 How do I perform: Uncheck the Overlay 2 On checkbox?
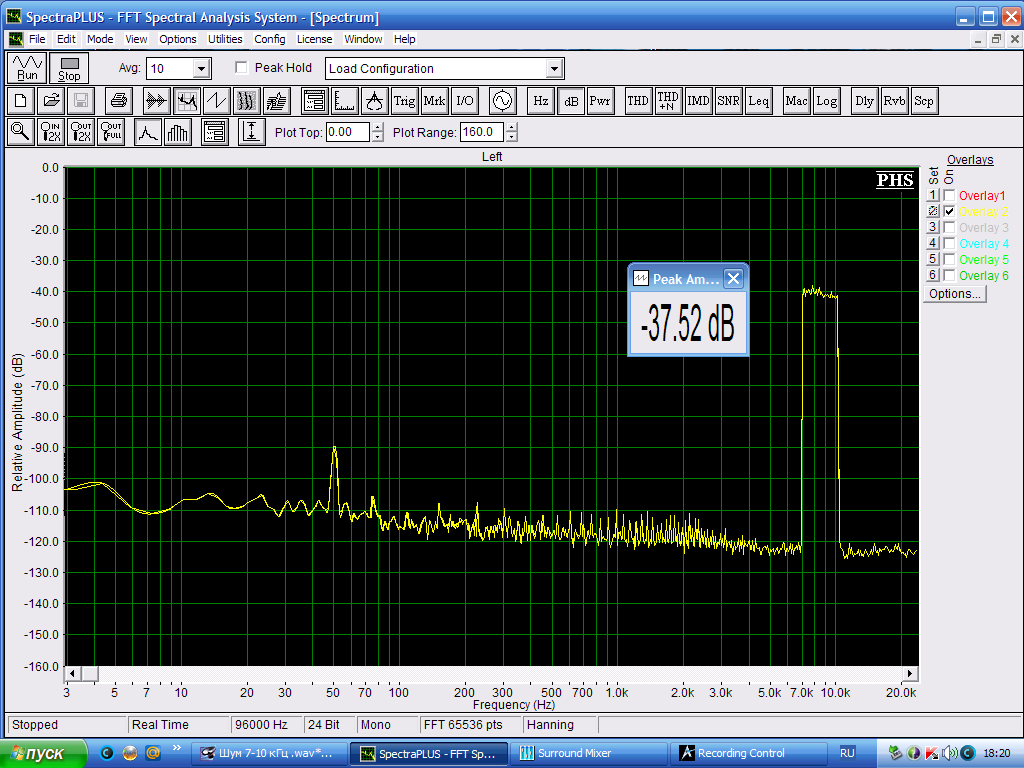[949, 212]
